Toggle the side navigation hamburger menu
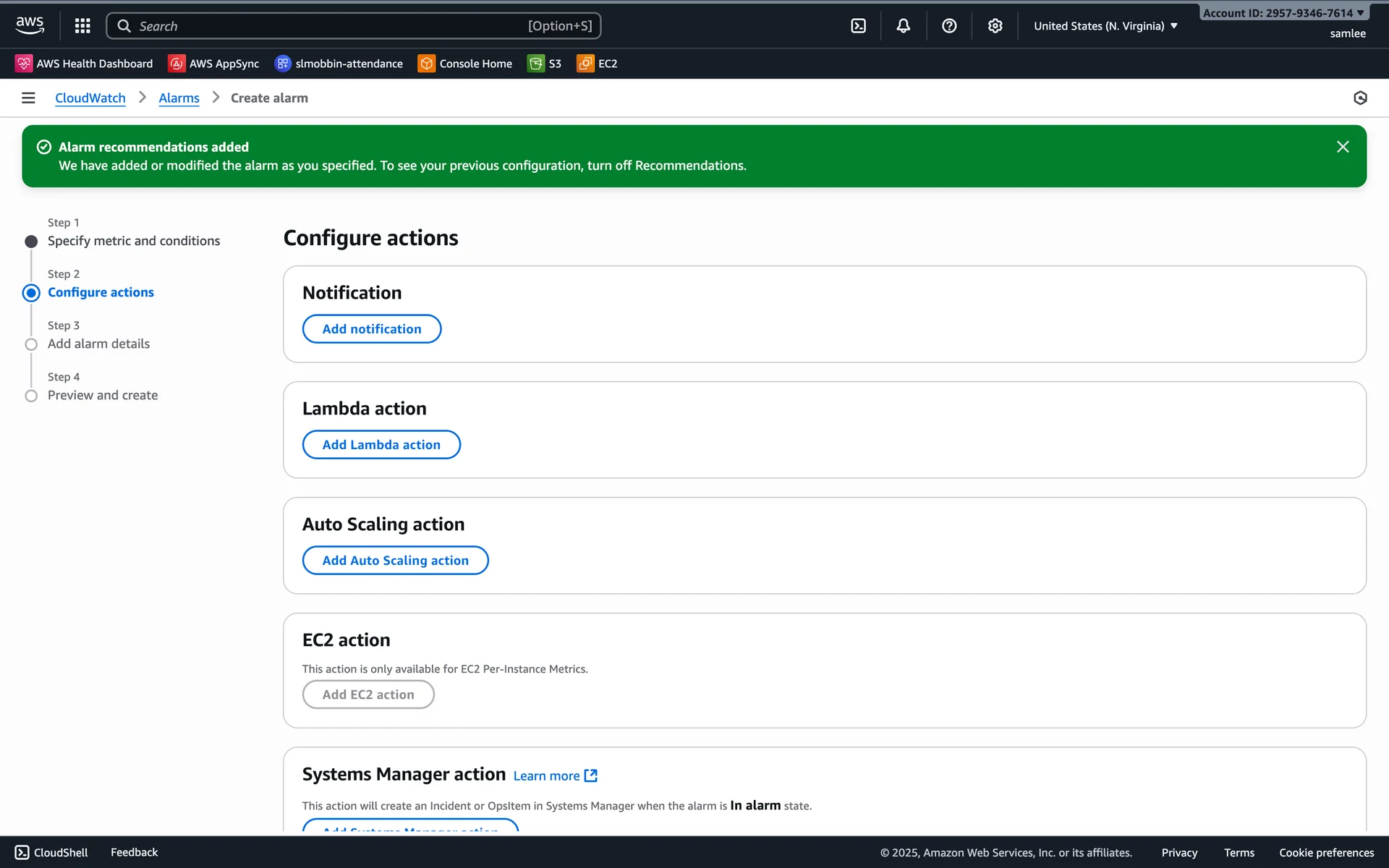Screen dimensions: 1389x868 (x=28, y=98)
